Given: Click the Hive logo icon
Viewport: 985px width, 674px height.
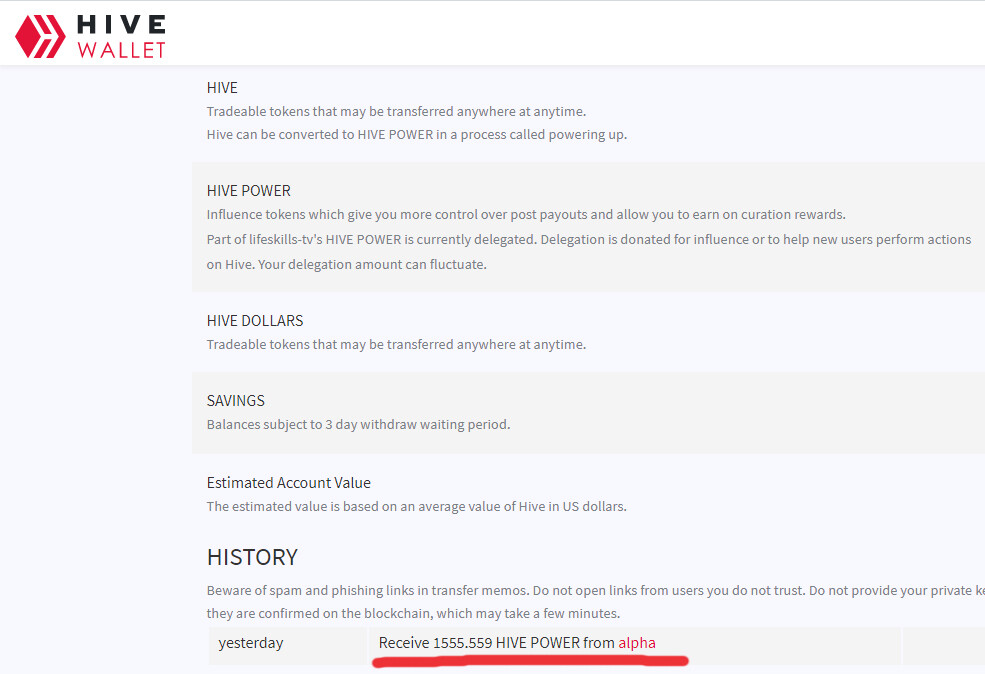Looking at the screenshot, I should tap(40, 36).
